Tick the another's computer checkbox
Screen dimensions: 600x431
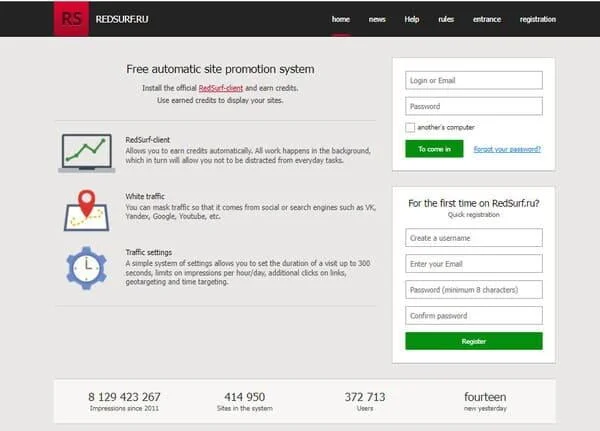pyautogui.click(x=410, y=127)
